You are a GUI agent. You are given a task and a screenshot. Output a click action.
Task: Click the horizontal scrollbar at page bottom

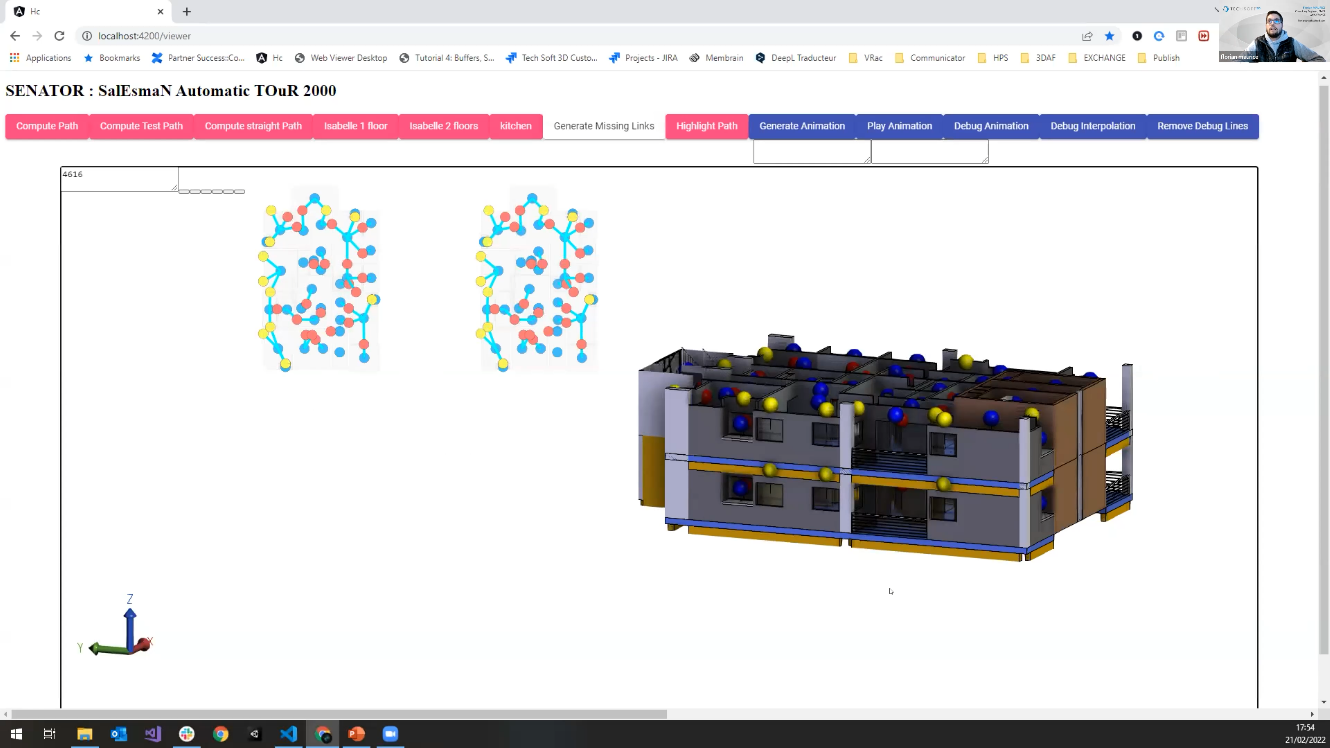[x=337, y=714]
